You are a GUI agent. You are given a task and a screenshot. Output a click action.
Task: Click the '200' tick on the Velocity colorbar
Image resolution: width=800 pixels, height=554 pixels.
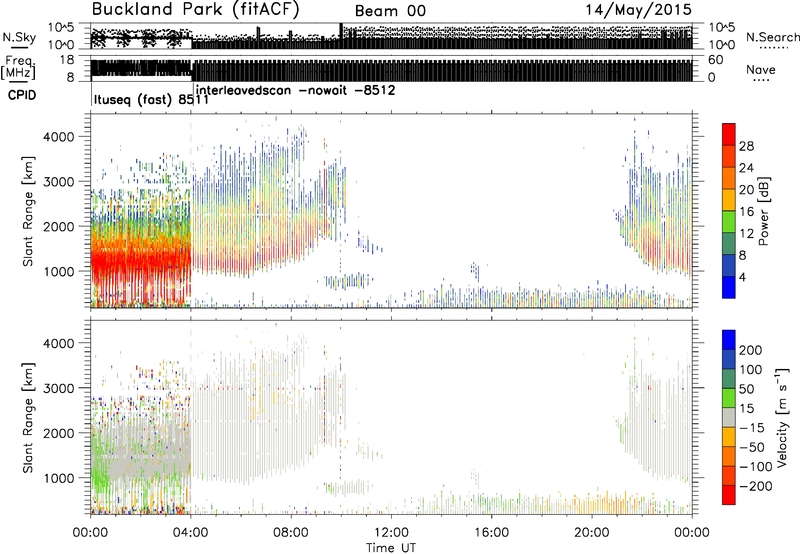click(751, 350)
